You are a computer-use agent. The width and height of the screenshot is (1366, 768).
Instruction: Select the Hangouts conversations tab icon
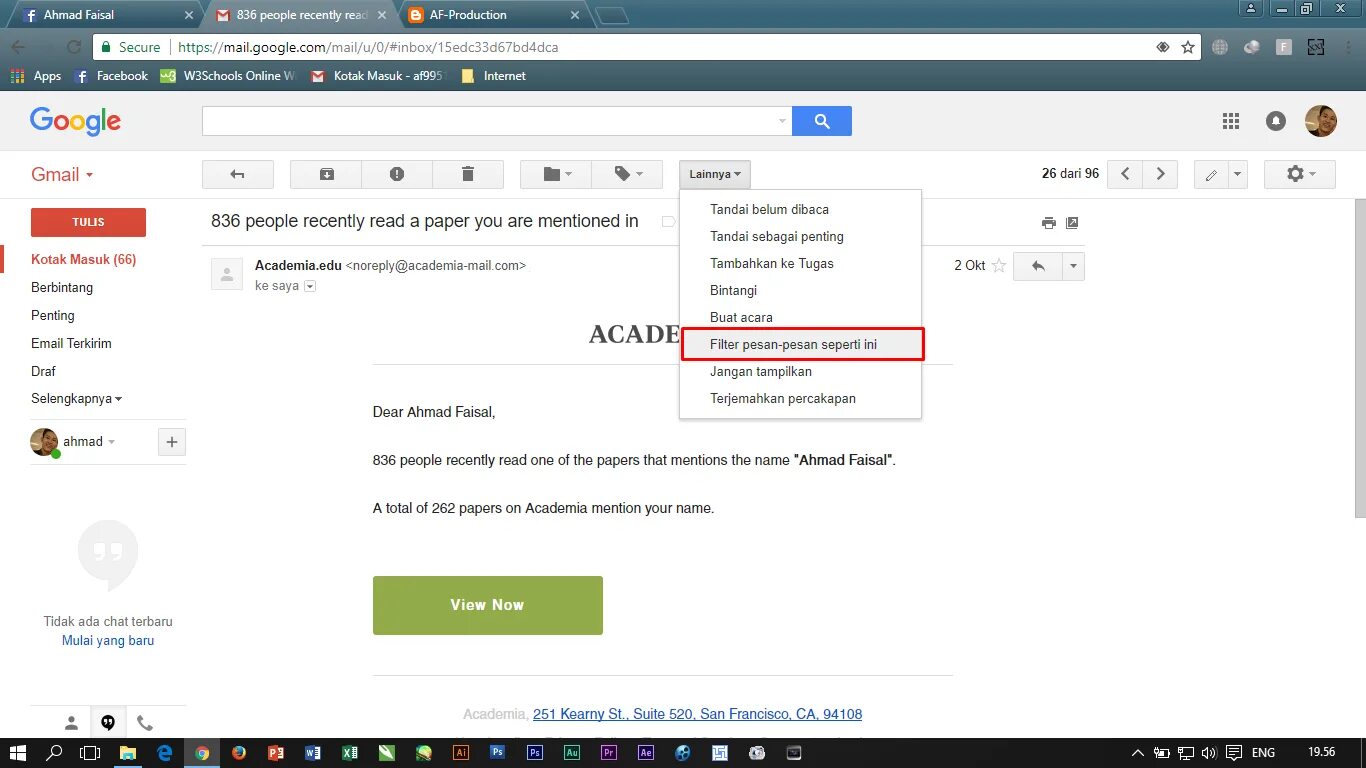(108, 723)
